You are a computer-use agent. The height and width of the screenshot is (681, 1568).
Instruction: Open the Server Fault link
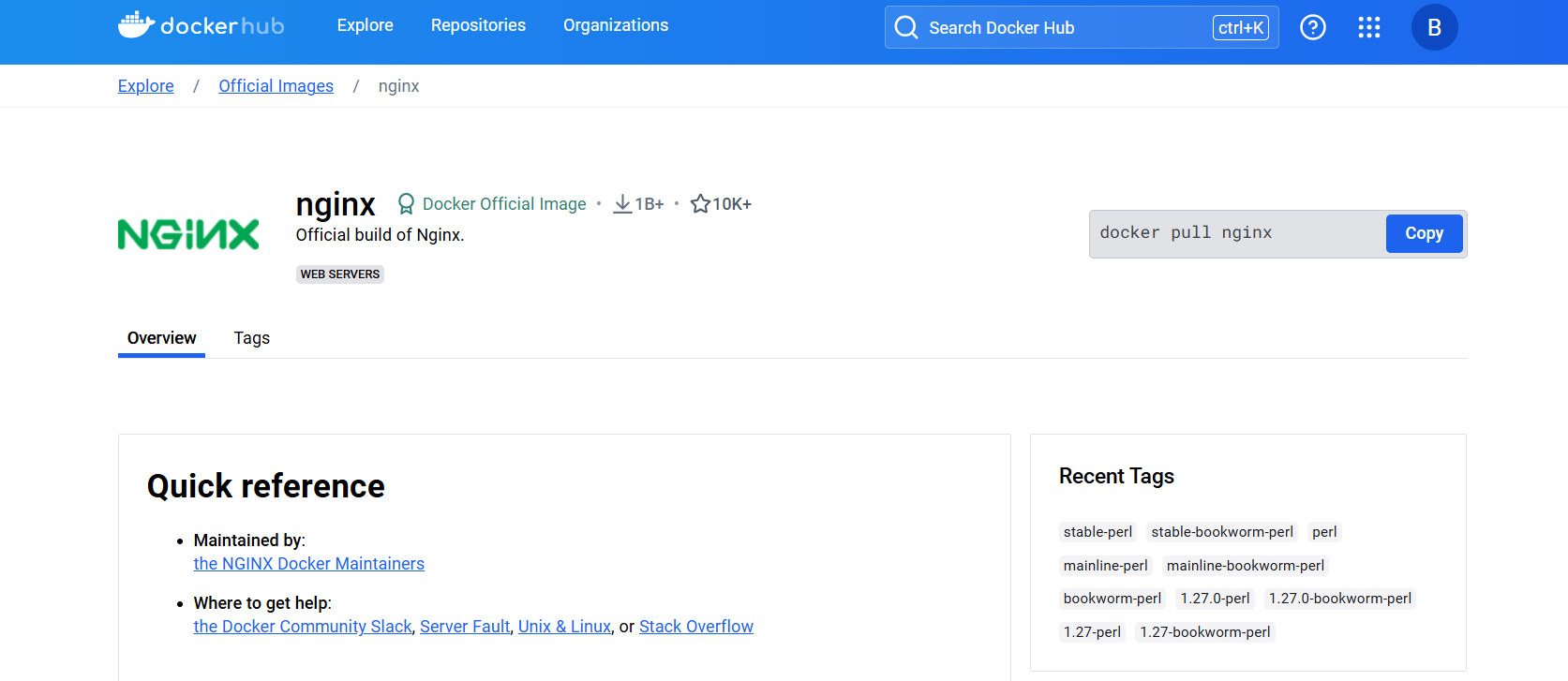pos(465,627)
